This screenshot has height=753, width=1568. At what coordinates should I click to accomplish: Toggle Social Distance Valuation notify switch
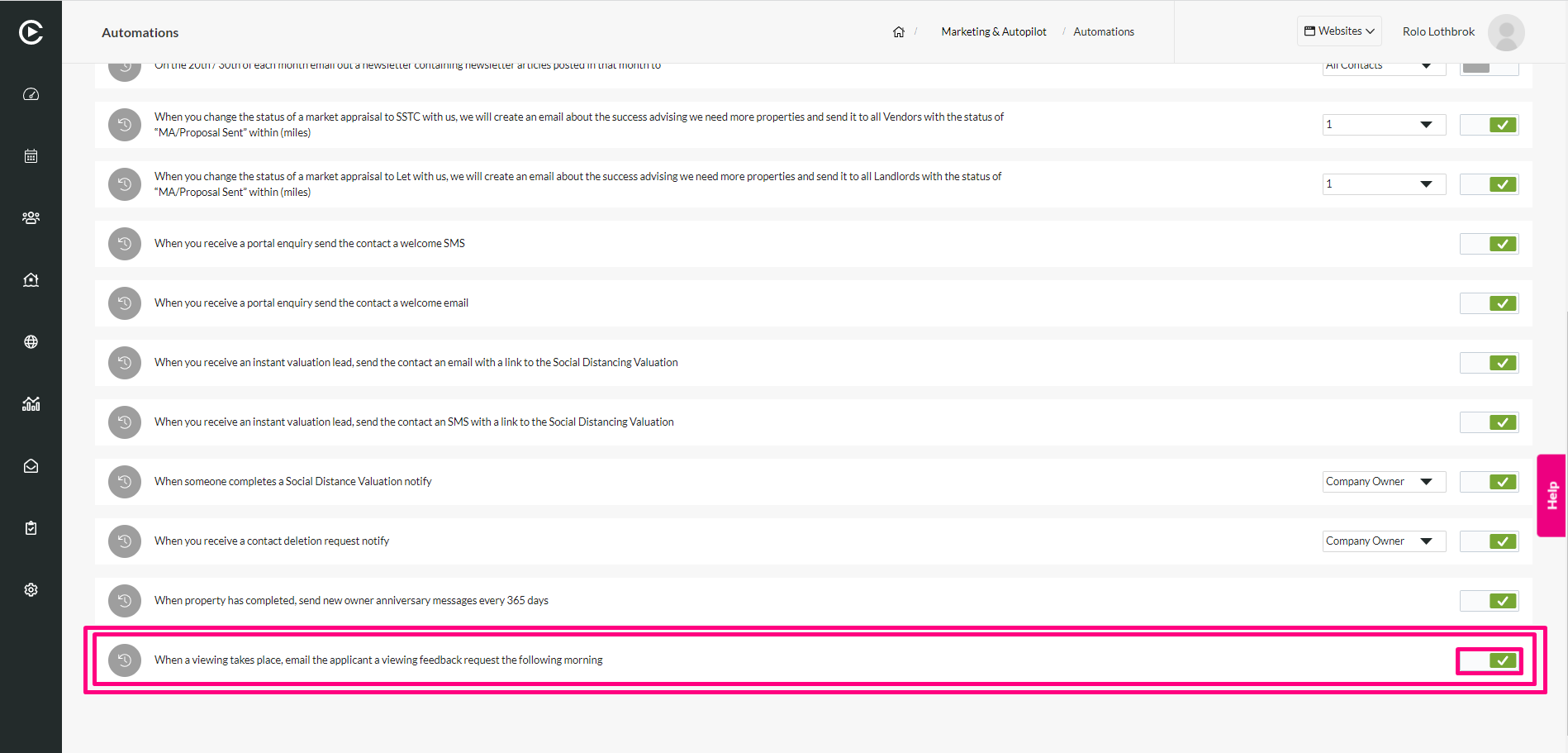[x=1489, y=482]
